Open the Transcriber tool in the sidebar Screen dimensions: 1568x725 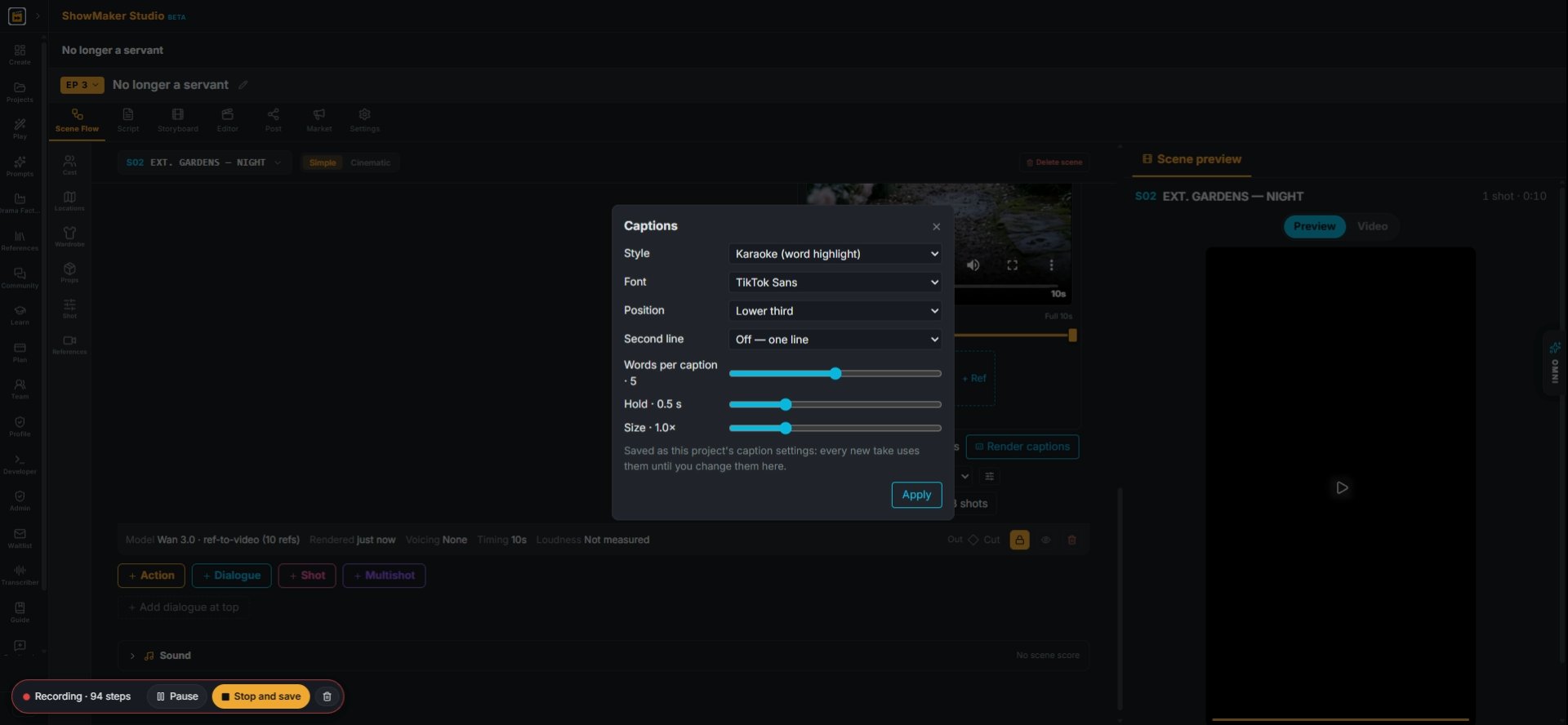[x=20, y=575]
